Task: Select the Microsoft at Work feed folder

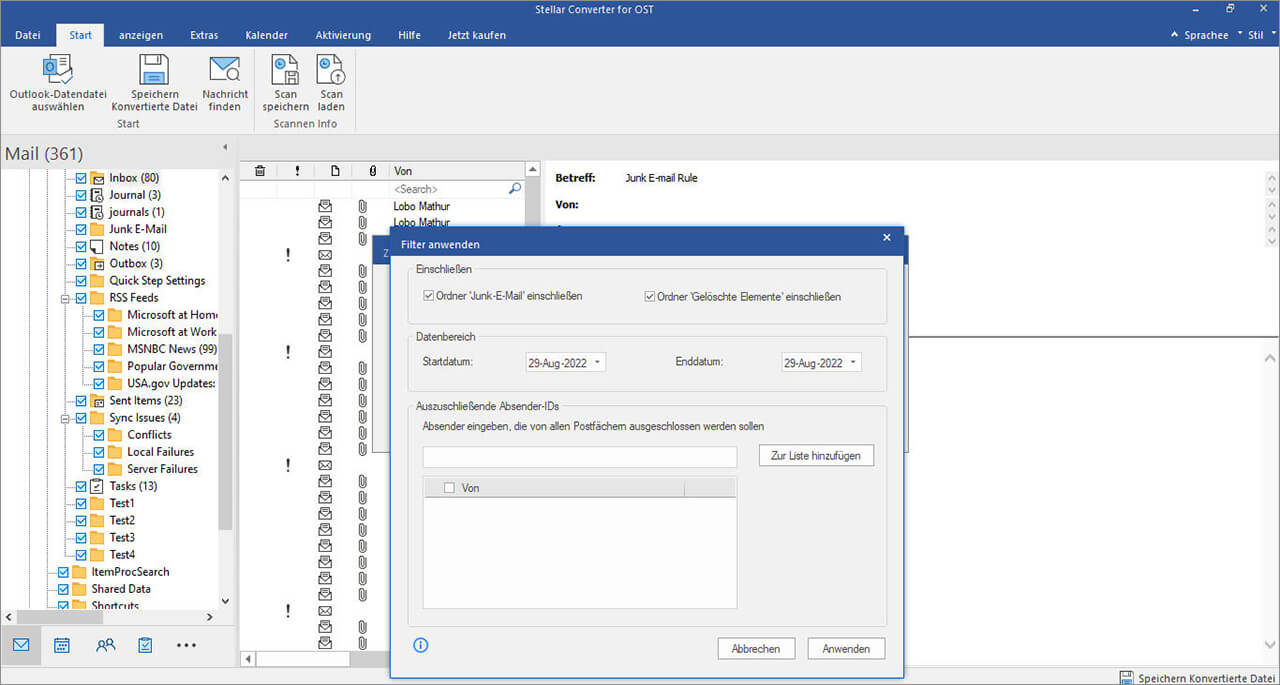Action: tap(171, 332)
